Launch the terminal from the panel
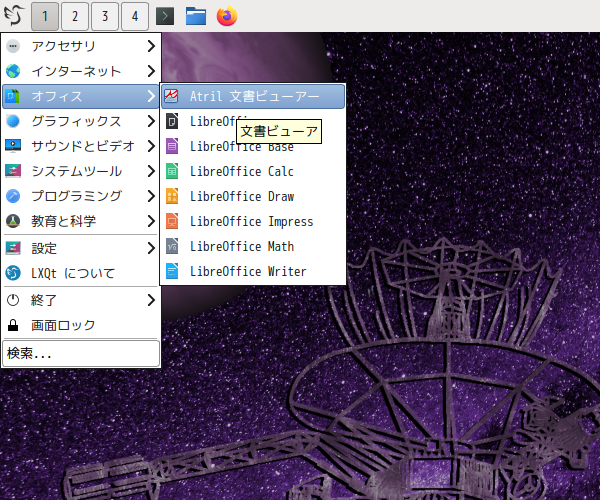 coord(165,16)
